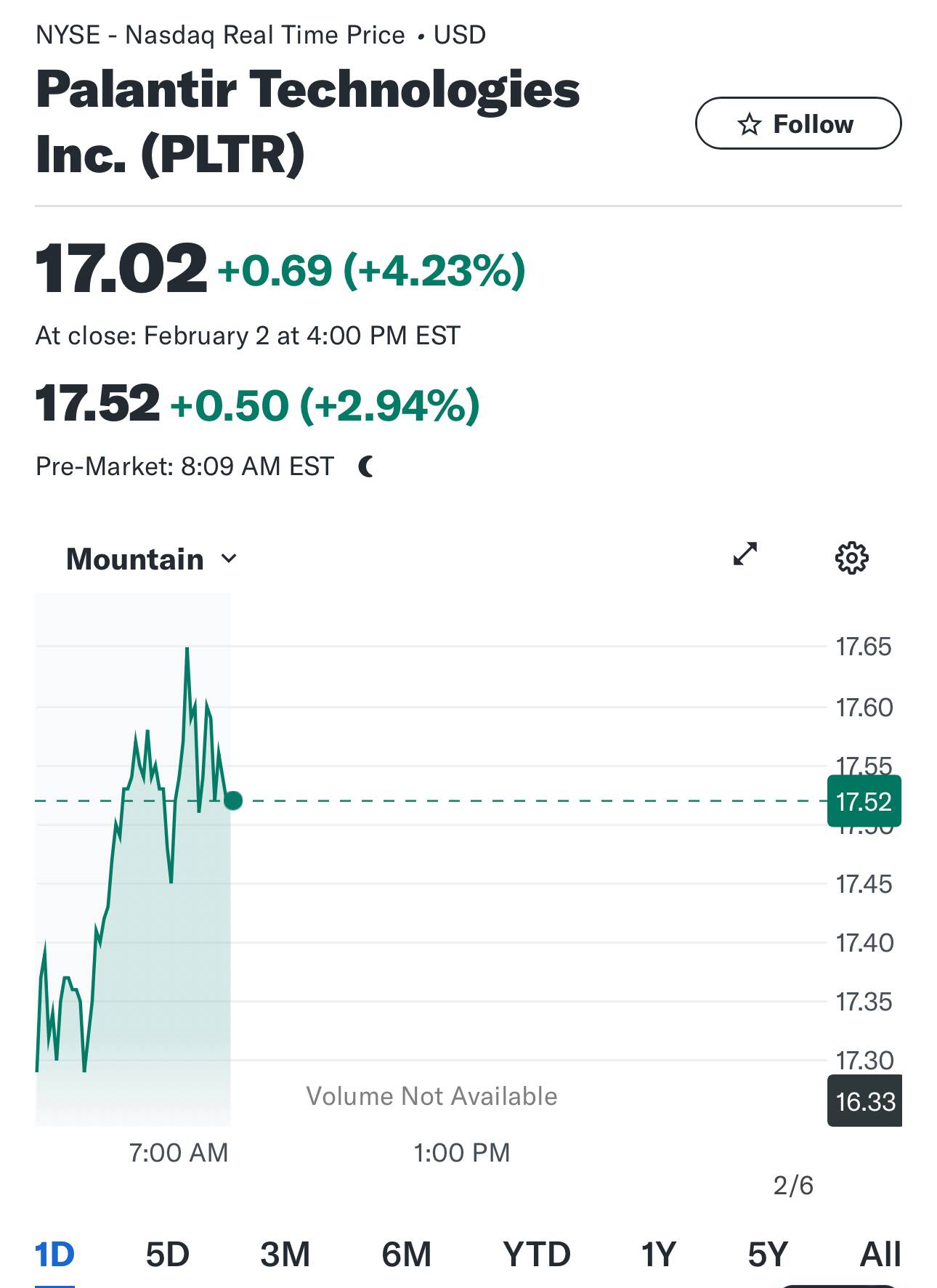Click the 17.65 peak on the chart

tap(187, 648)
